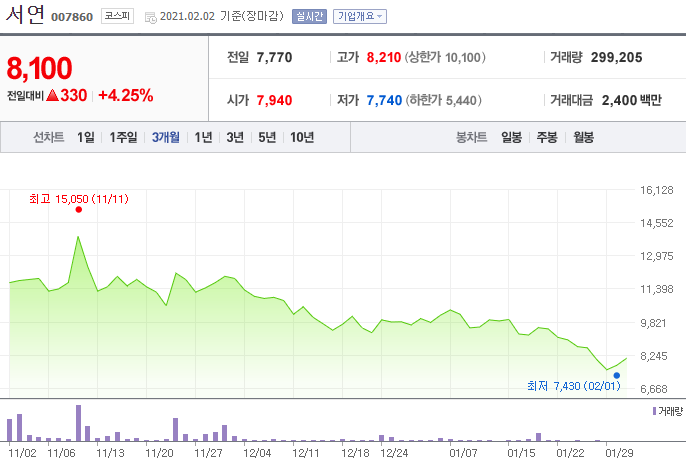Select the 3년 line chart tab
This screenshot has width=686, height=461.
pos(235,137)
